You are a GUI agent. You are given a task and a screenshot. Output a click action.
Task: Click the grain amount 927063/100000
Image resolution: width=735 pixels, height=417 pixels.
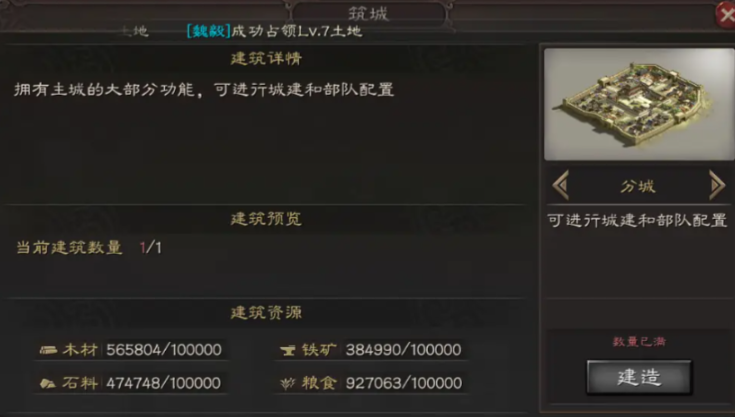(404, 383)
